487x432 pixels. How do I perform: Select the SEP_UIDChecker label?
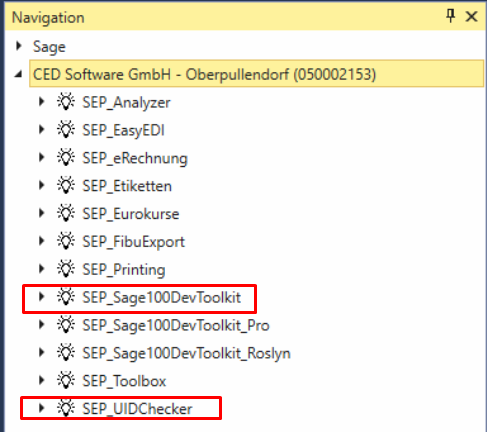point(137,409)
